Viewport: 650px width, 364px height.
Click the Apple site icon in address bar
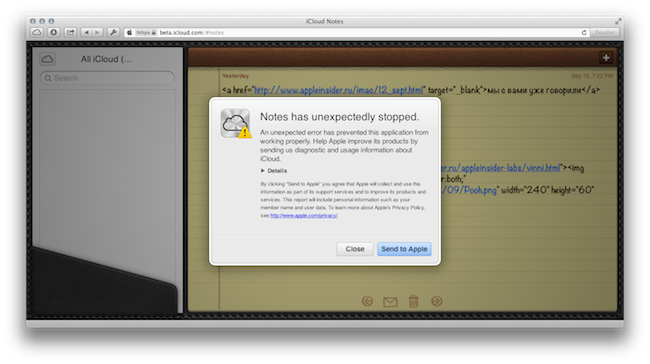(x=129, y=32)
